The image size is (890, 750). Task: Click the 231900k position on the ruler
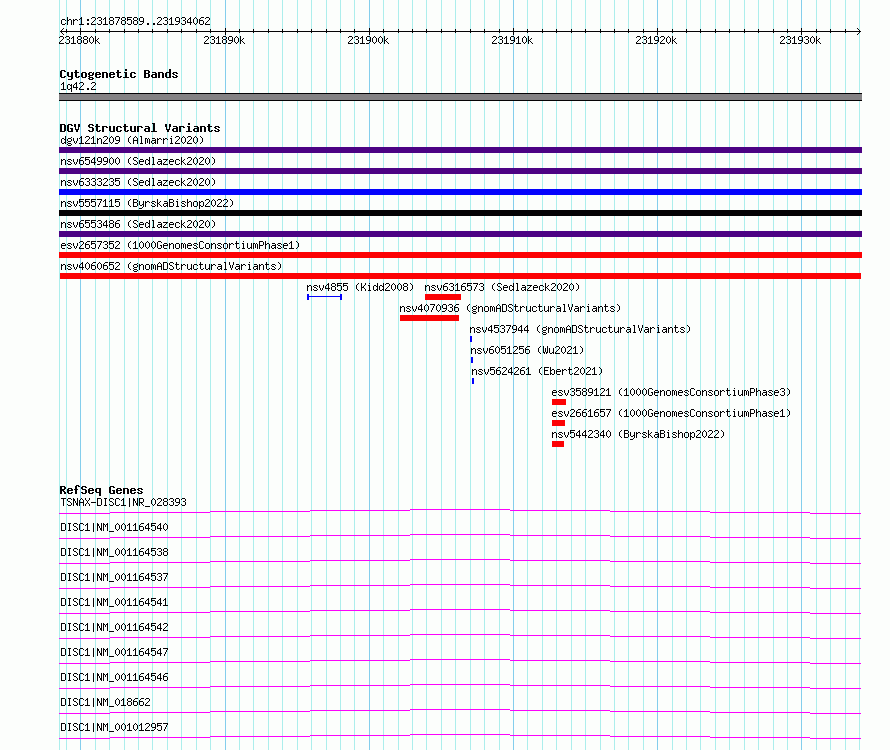368,40
